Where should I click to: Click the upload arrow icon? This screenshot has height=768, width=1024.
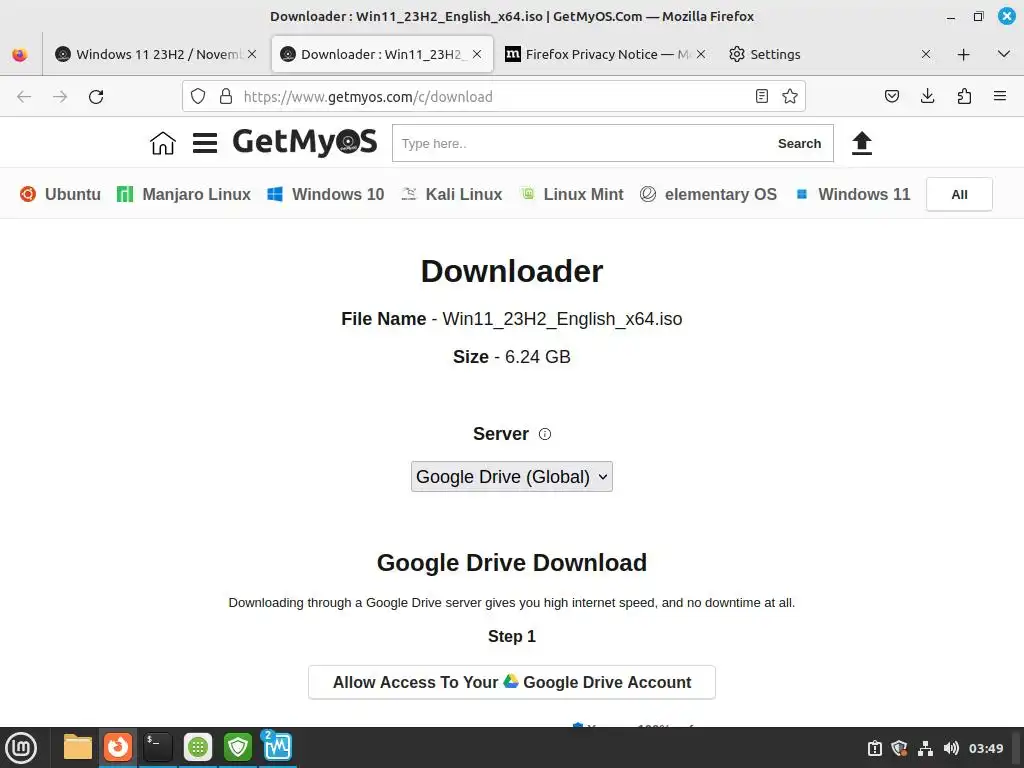click(x=862, y=143)
